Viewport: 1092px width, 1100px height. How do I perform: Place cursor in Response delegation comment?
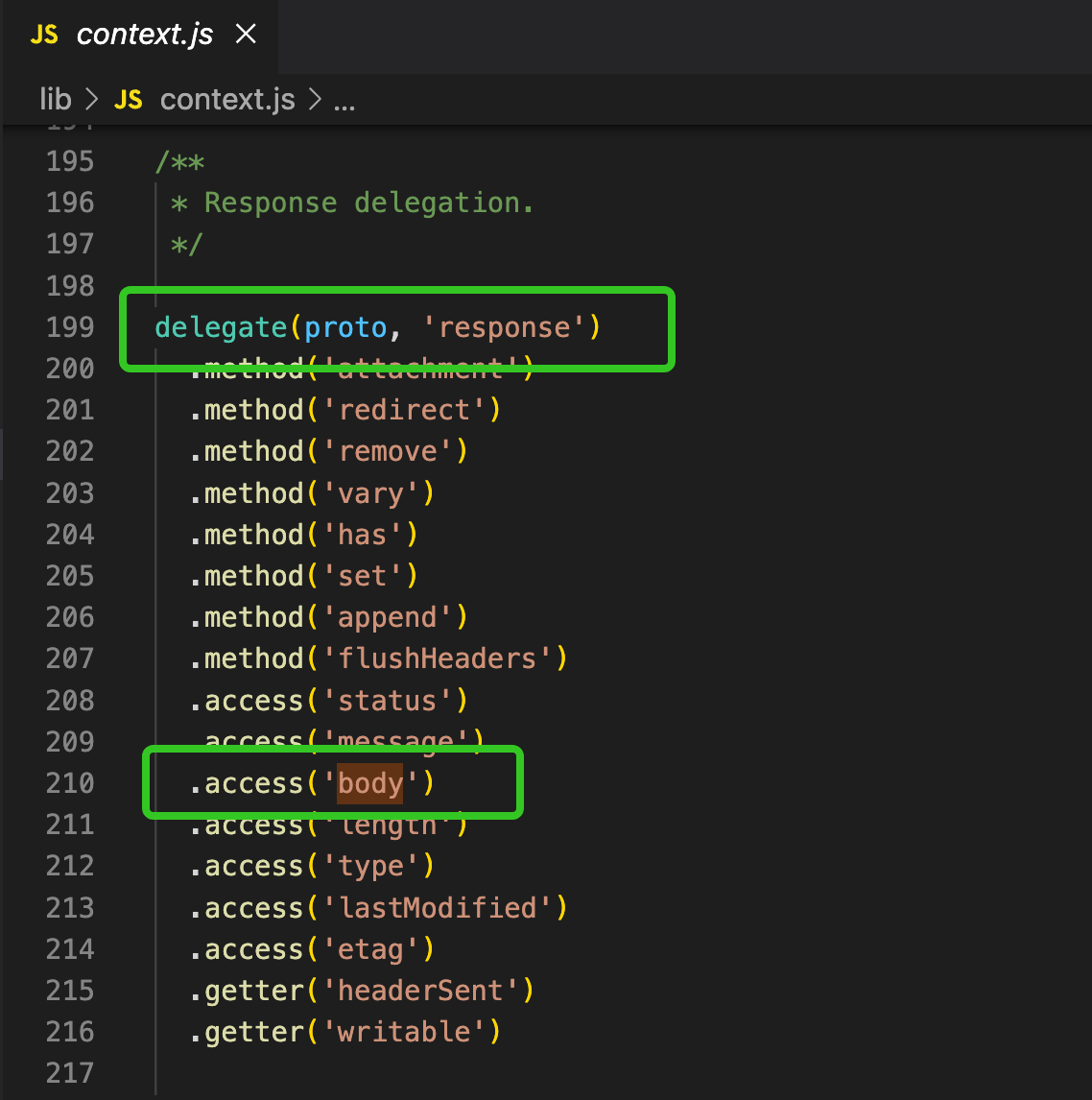point(368,203)
